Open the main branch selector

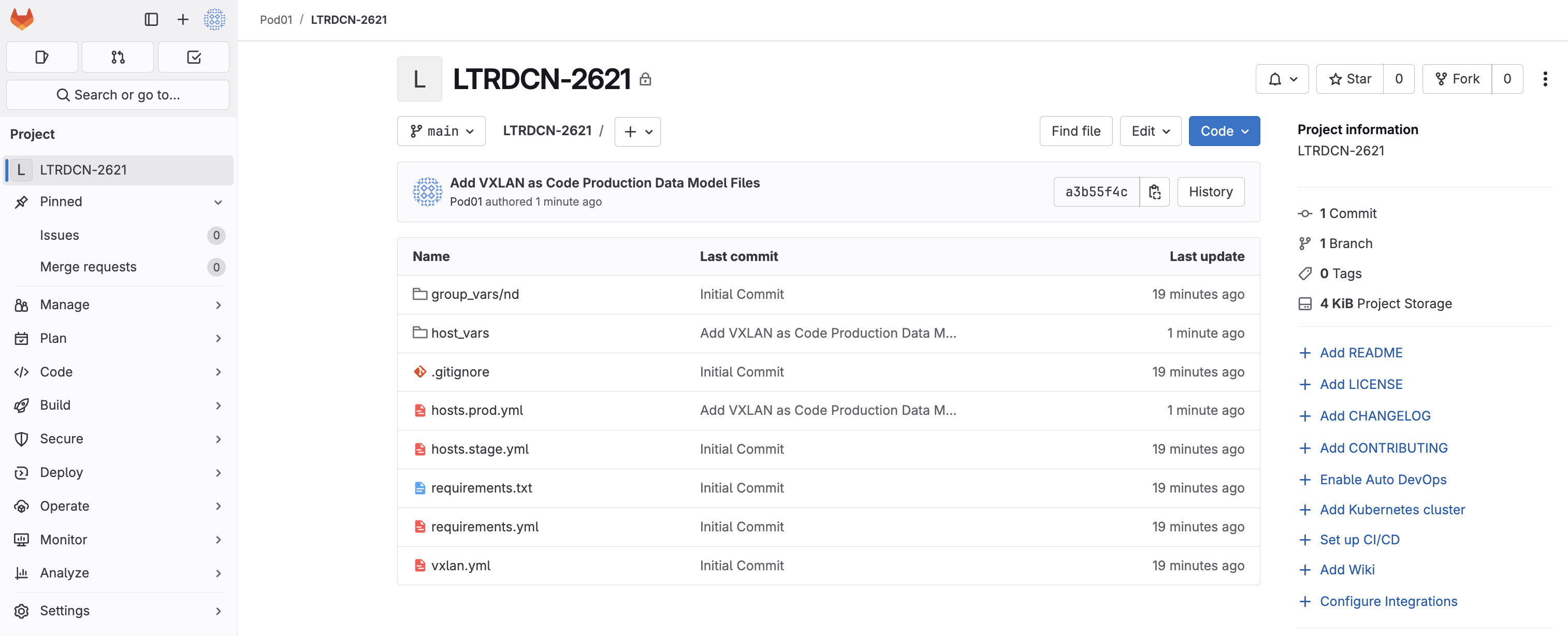click(441, 132)
